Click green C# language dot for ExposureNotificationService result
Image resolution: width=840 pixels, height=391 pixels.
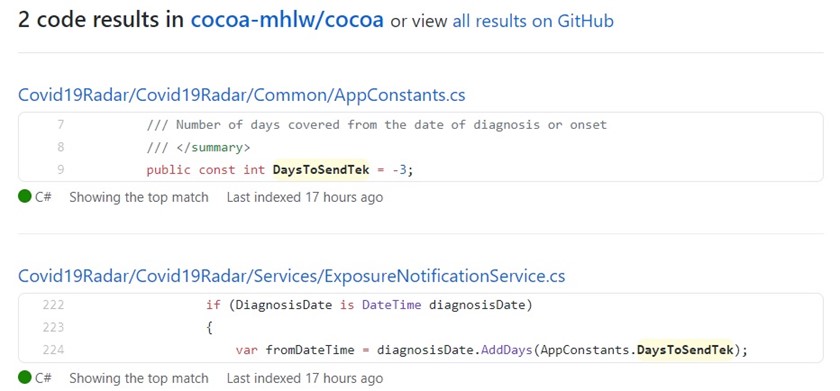pos(25,378)
